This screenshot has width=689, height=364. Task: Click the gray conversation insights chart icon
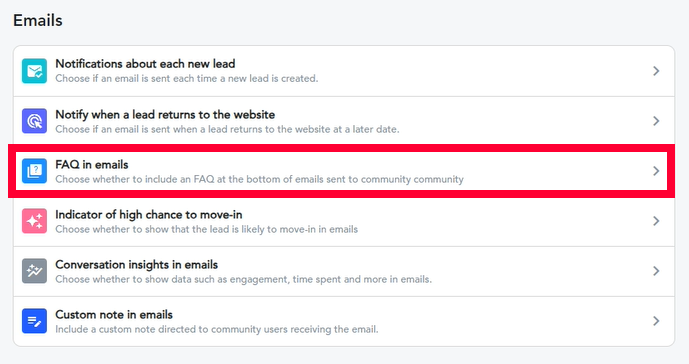[x=34, y=271]
